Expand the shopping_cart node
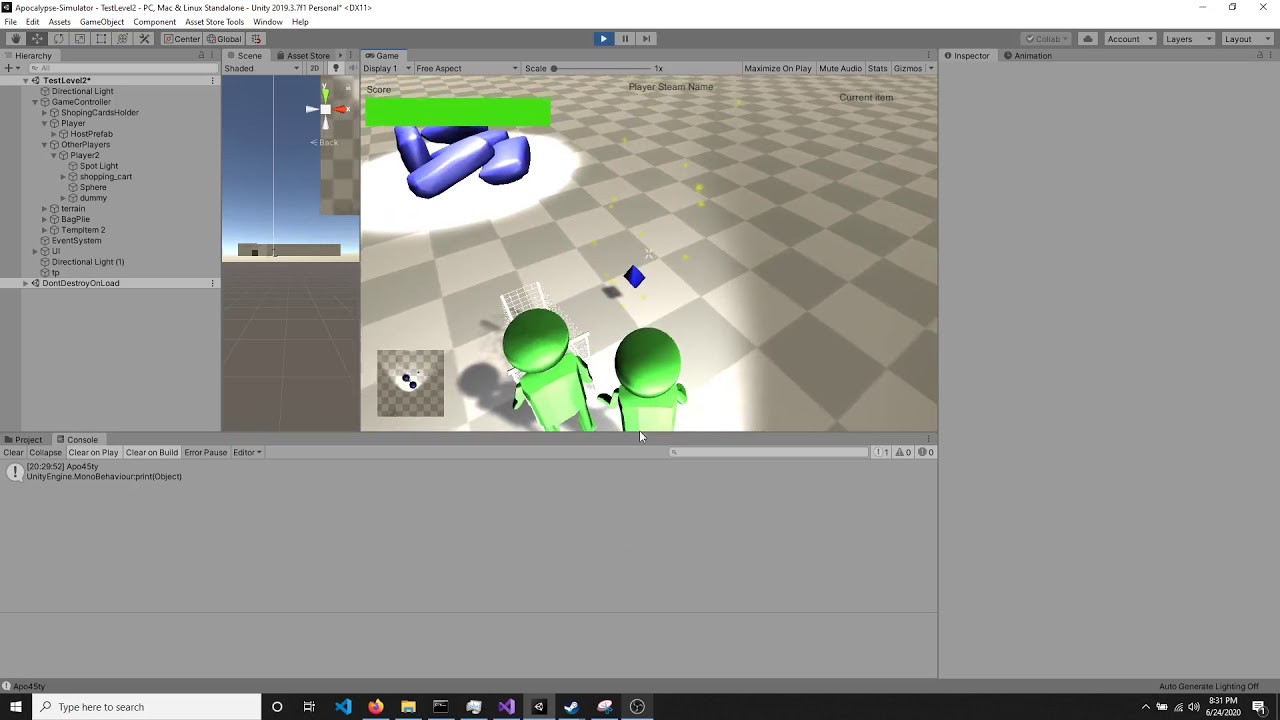Image resolution: width=1280 pixels, height=720 pixels. pyautogui.click(x=63, y=177)
